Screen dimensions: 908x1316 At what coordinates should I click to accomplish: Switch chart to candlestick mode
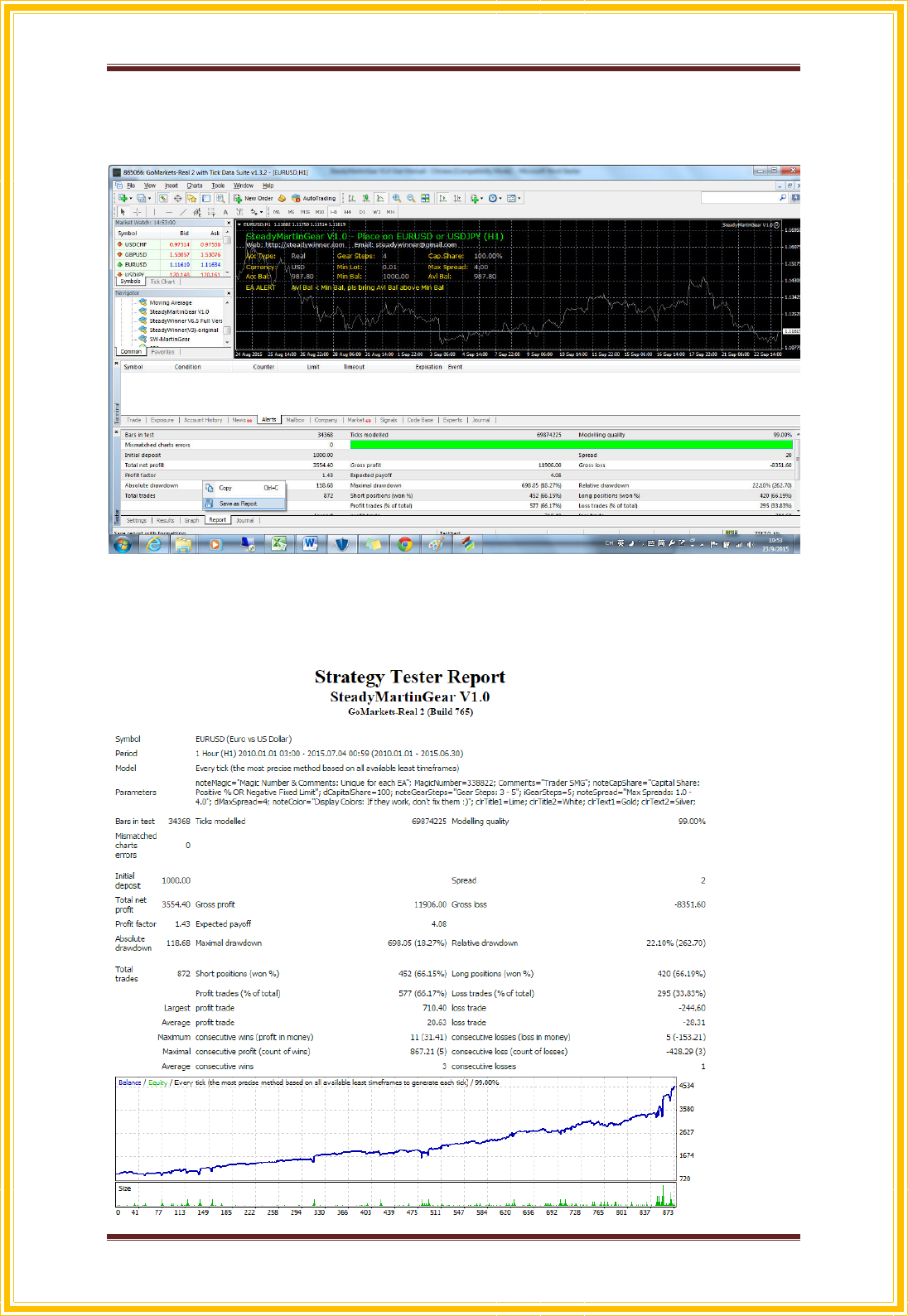pos(366,198)
